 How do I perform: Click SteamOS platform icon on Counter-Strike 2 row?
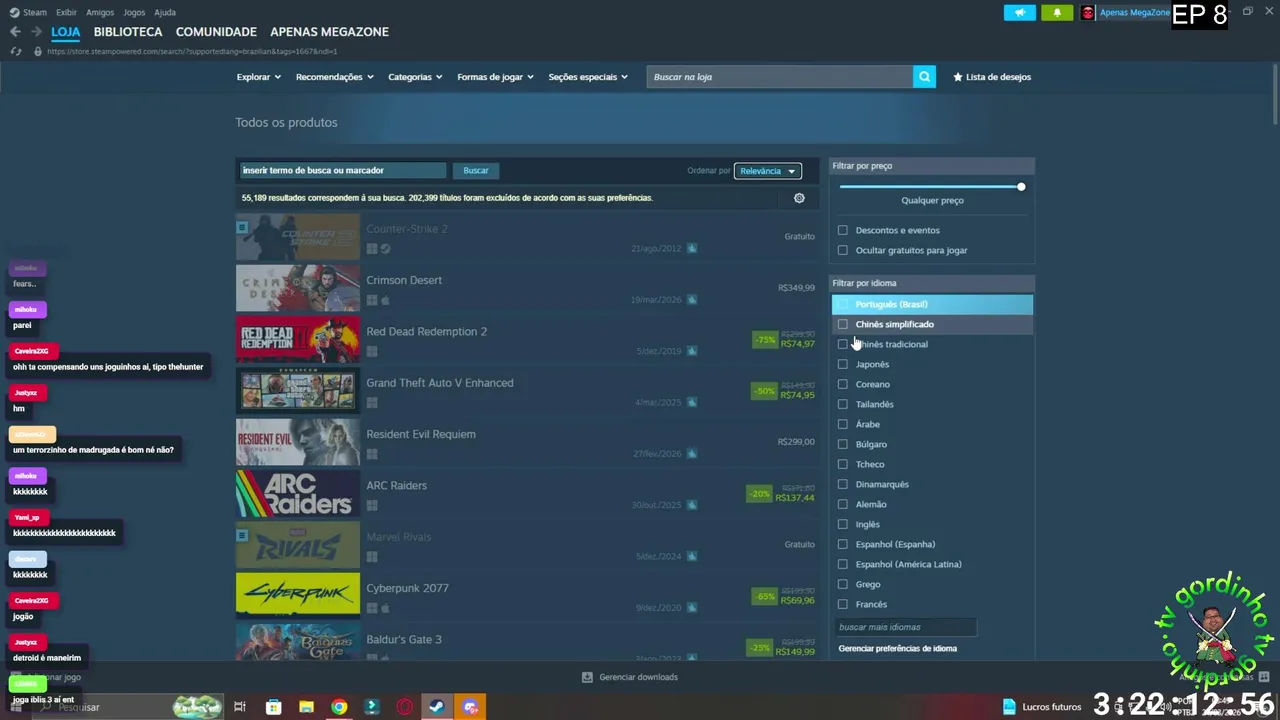pyautogui.click(x=385, y=249)
